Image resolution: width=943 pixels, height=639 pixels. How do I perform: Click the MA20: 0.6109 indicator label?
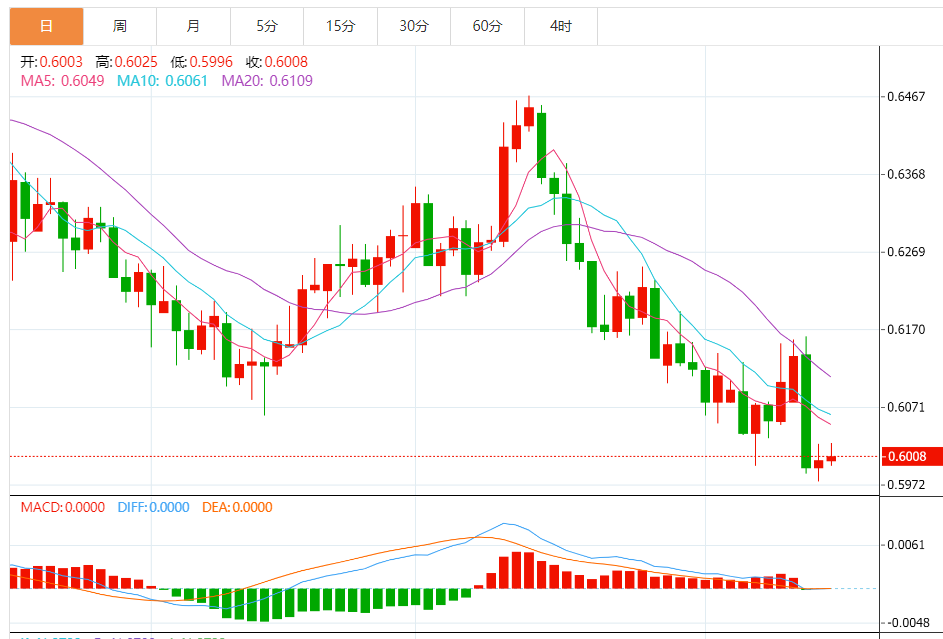[267, 81]
